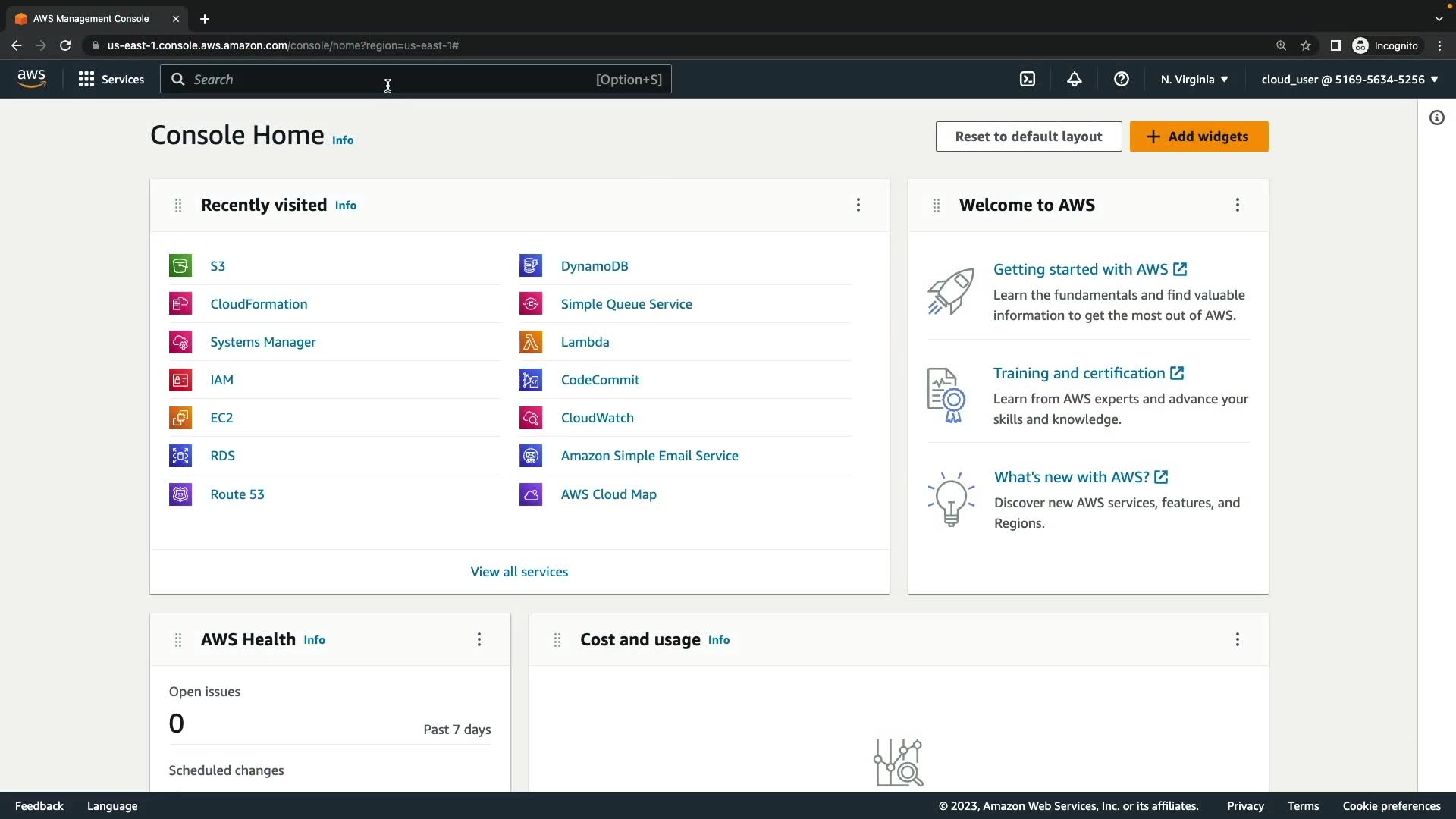Click the AWS logo home icon

tap(31, 79)
